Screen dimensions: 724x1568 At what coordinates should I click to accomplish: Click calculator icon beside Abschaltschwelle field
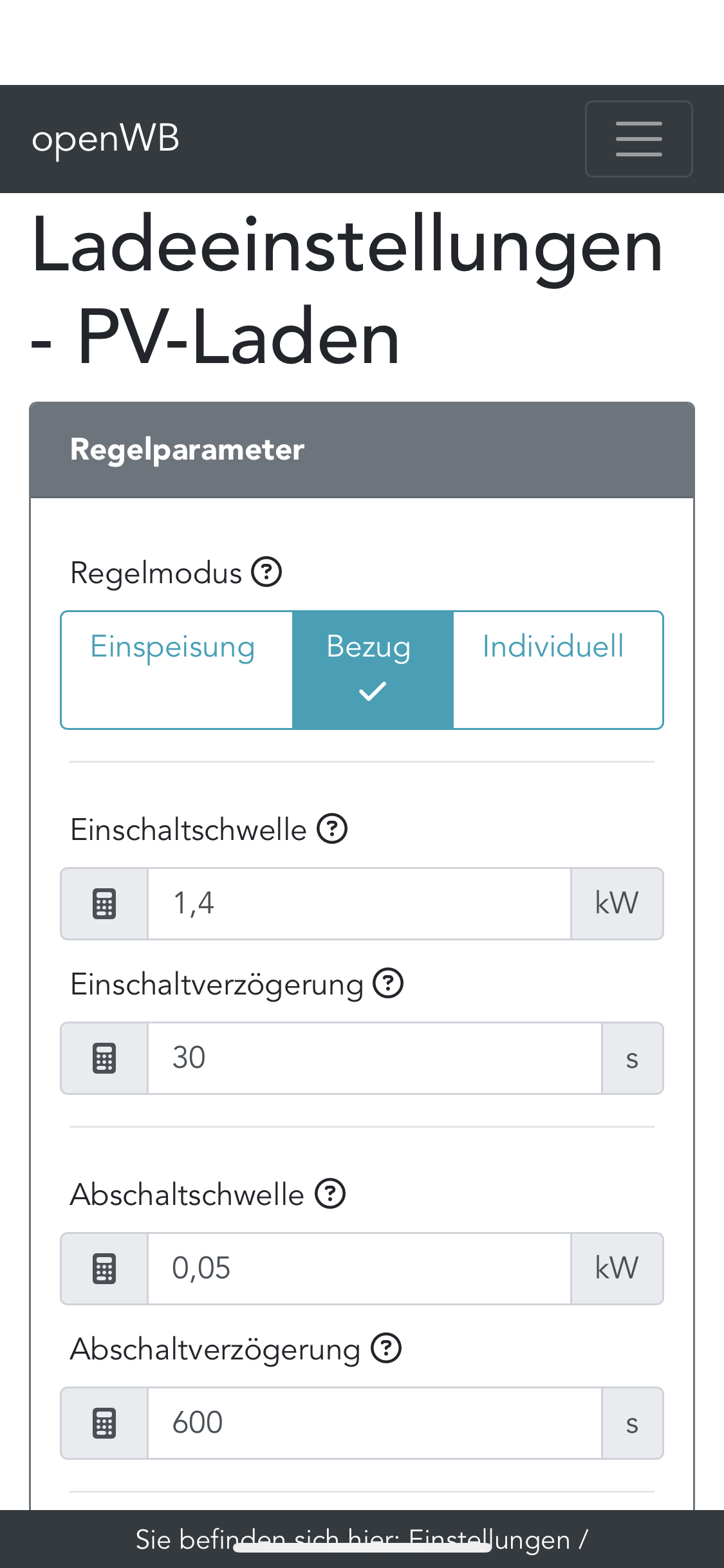point(104,1269)
